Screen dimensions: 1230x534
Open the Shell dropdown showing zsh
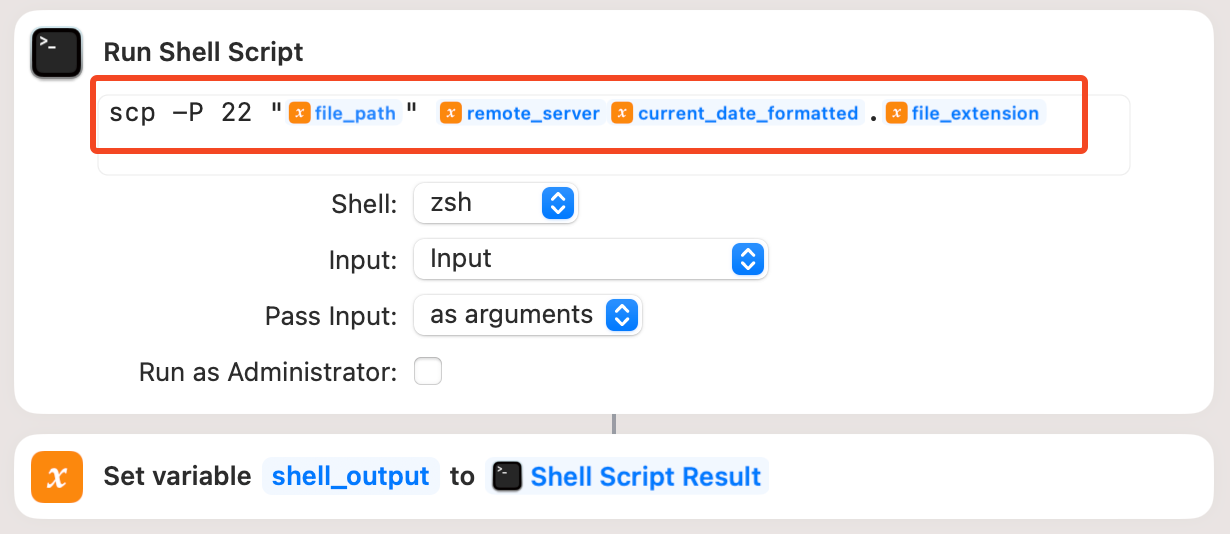495,204
